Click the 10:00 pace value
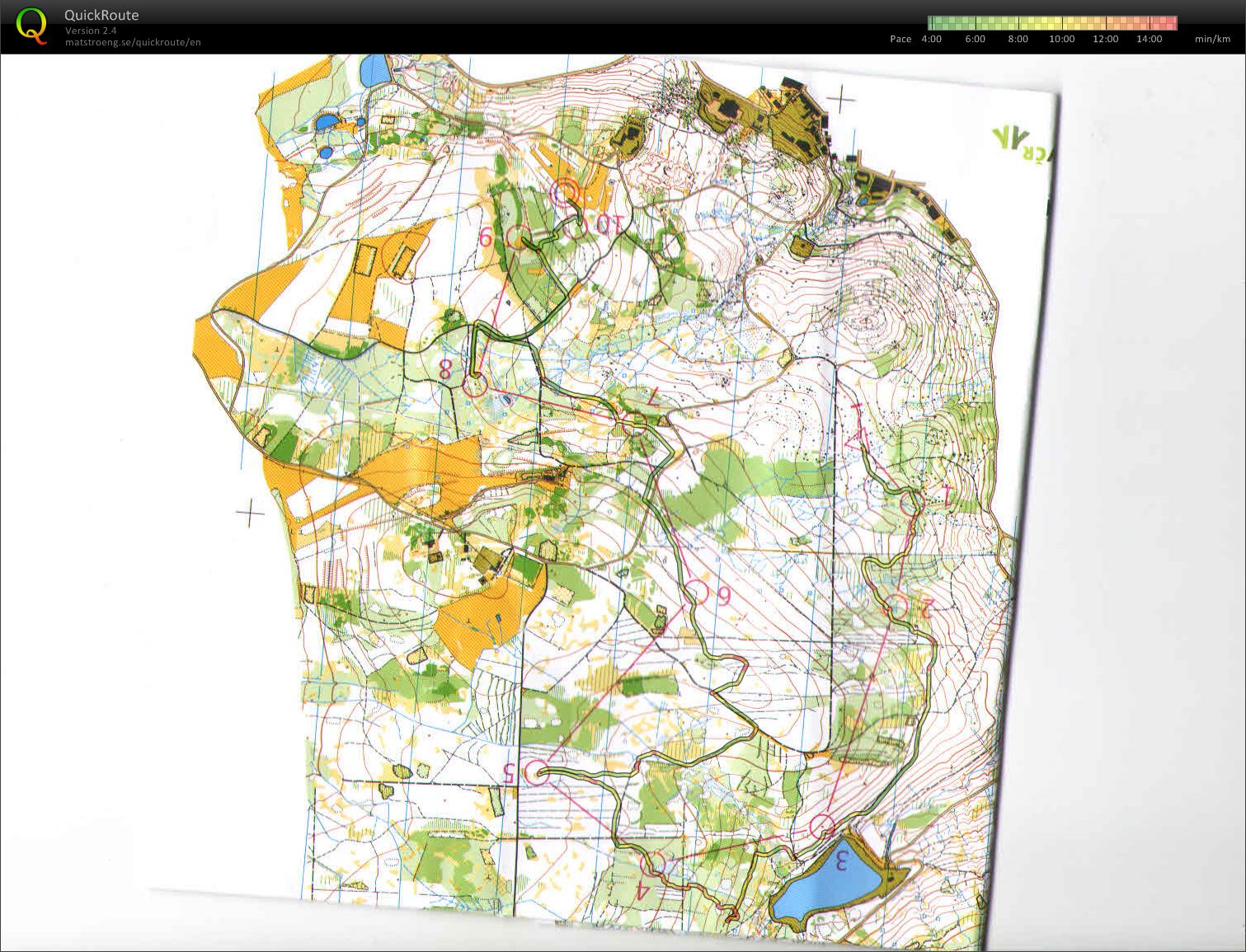Viewport: 1246px width, 952px height. (x=1062, y=39)
